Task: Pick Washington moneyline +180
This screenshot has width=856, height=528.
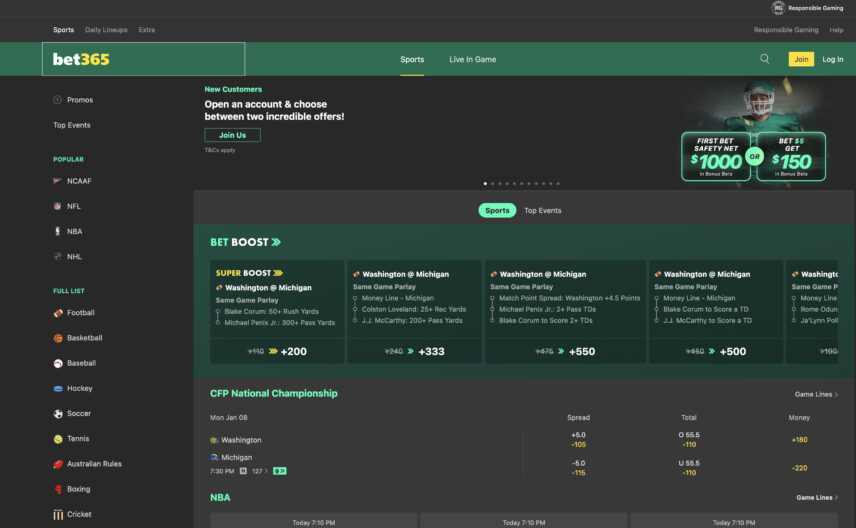Action: click(799, 440)
